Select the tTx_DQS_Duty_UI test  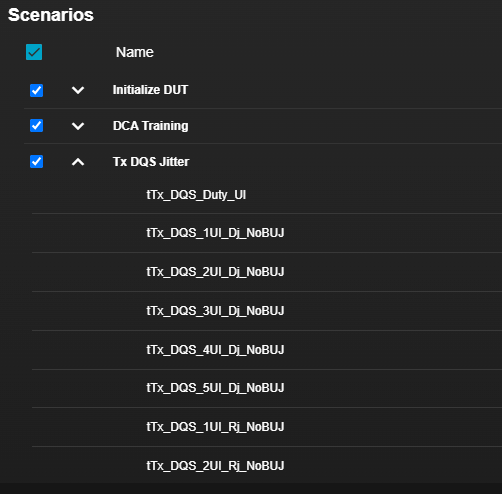click(196, 195)
